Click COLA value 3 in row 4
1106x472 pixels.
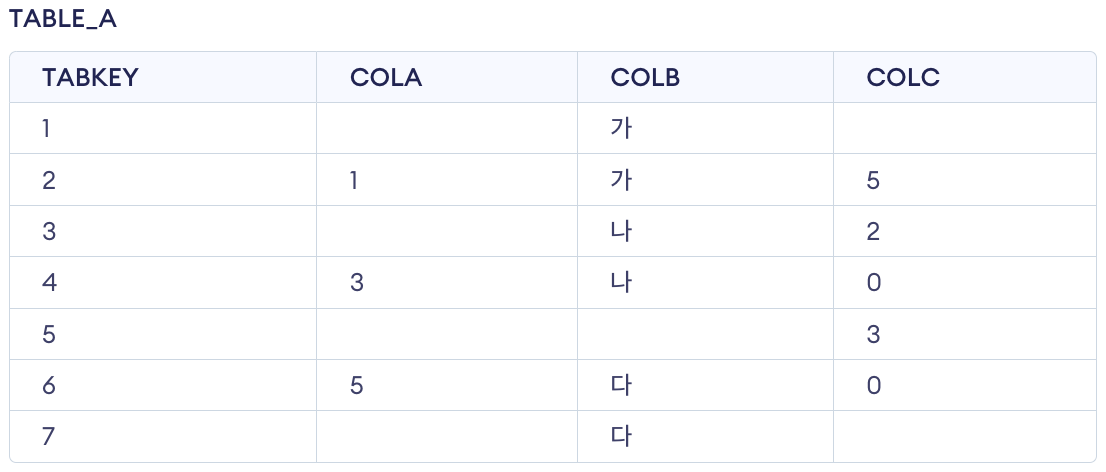coord(357,283)
